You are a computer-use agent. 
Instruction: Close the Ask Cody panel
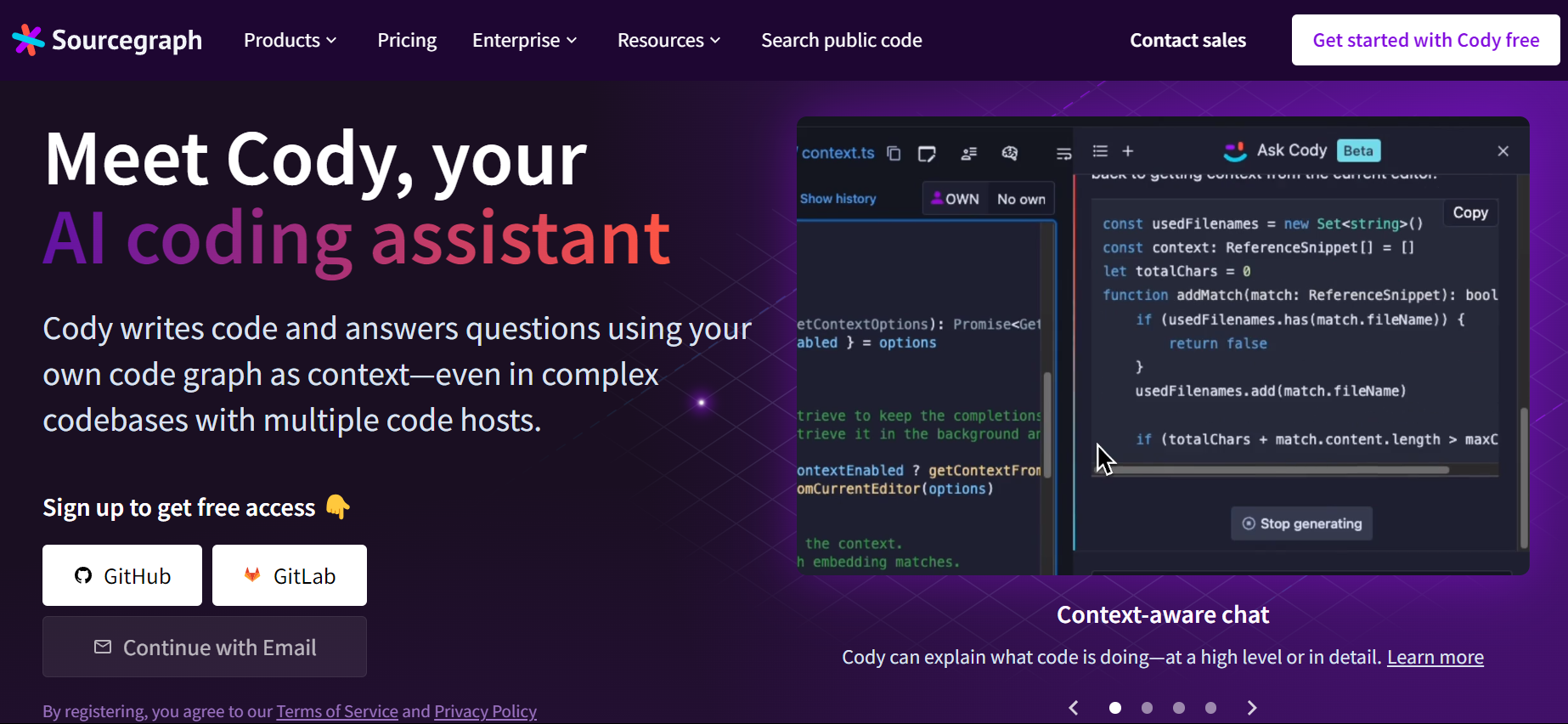click(x=1503, y=150)
